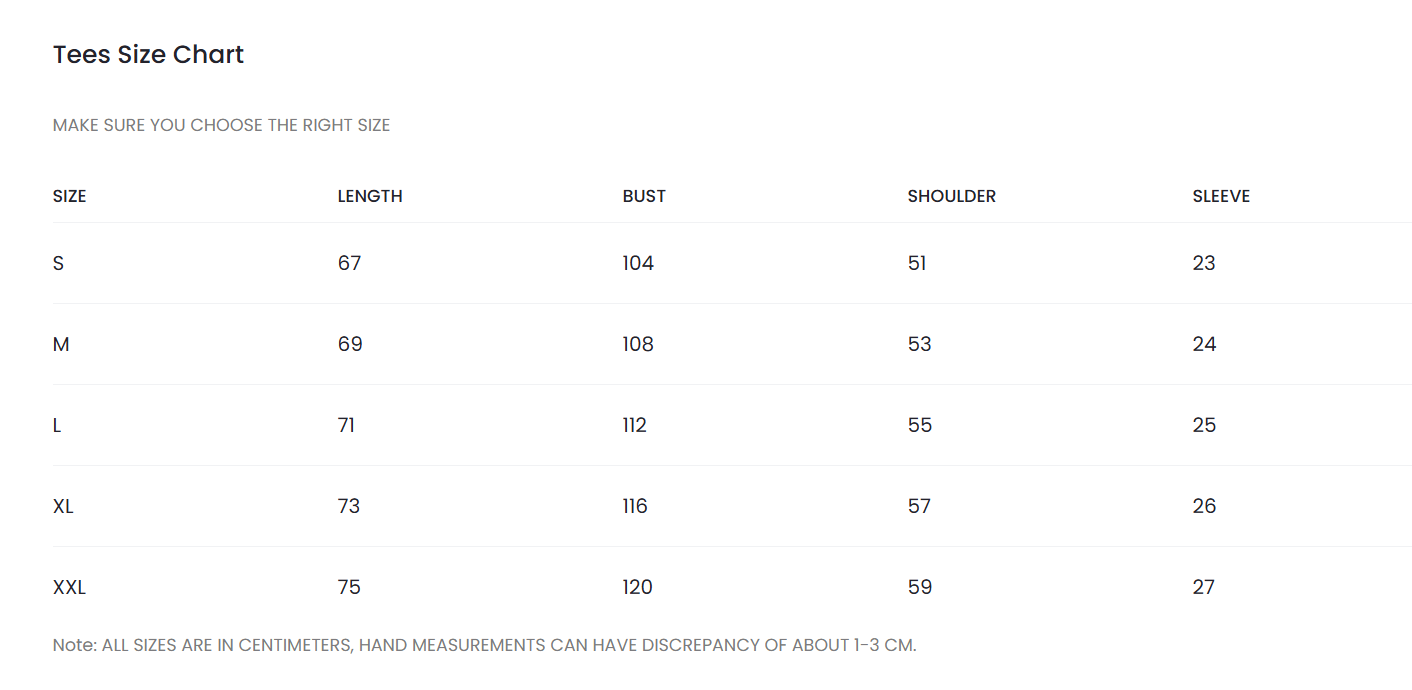Select the size M row label
1412x690 pixels.
pos(61,344)
